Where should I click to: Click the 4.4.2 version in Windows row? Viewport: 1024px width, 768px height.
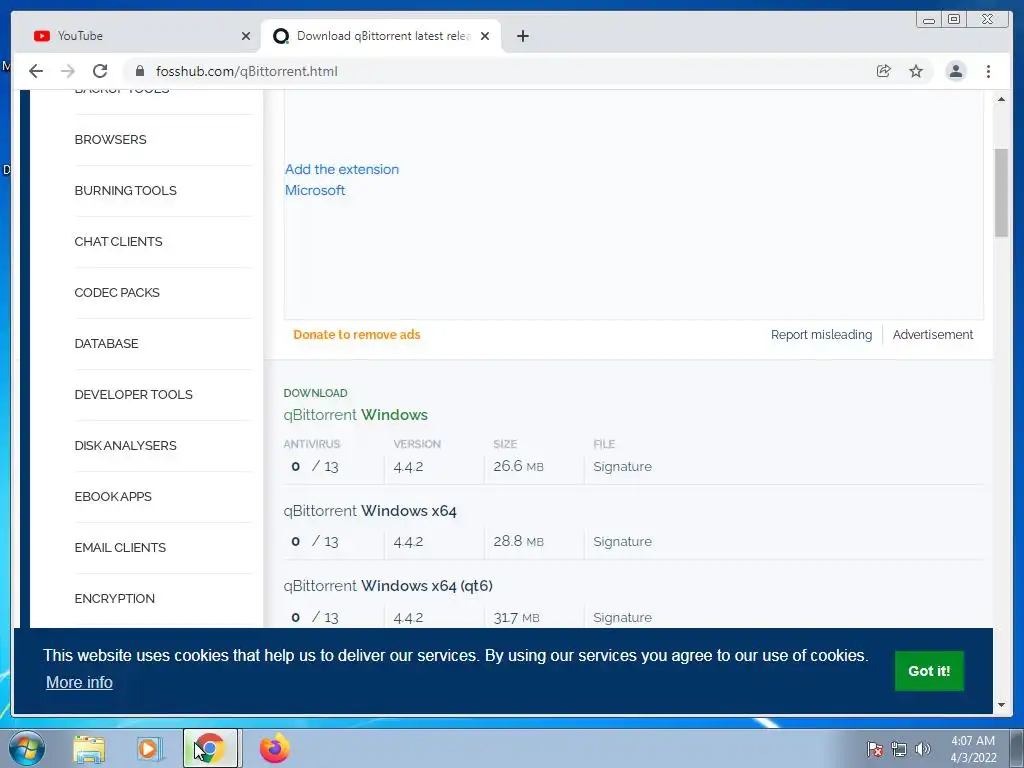[408, 467]
